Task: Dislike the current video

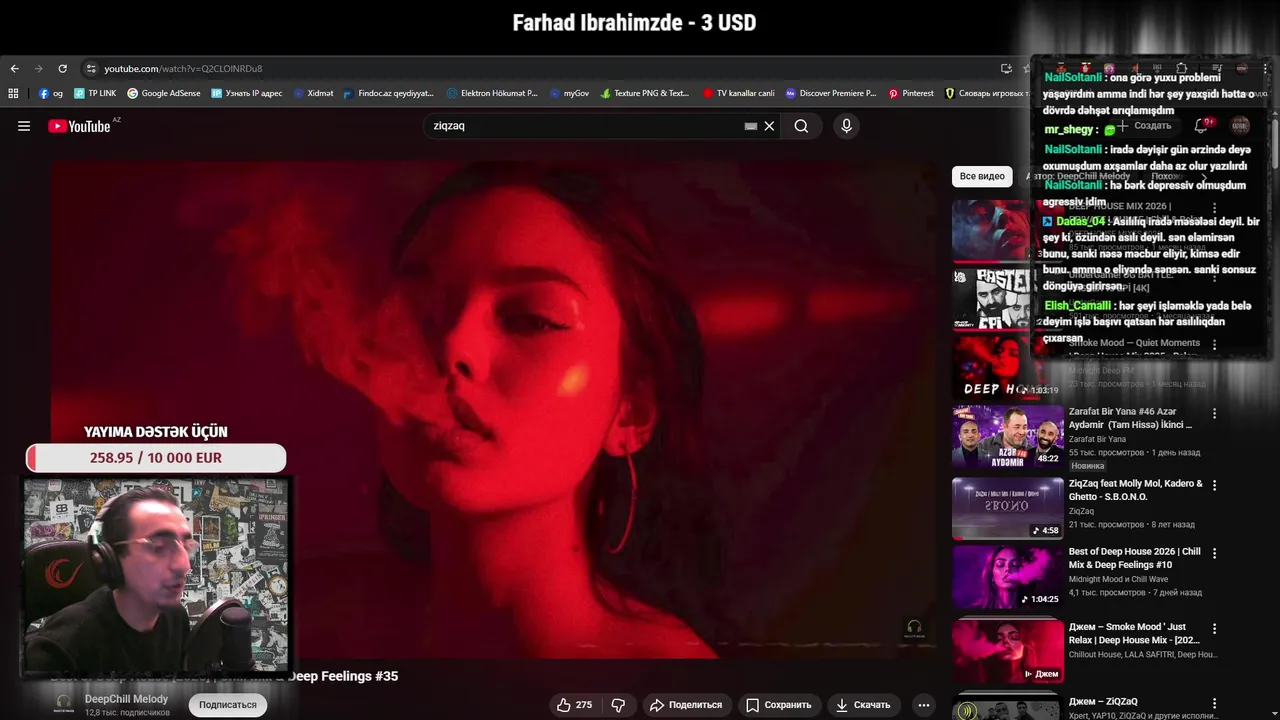Action: click(618, 705)
